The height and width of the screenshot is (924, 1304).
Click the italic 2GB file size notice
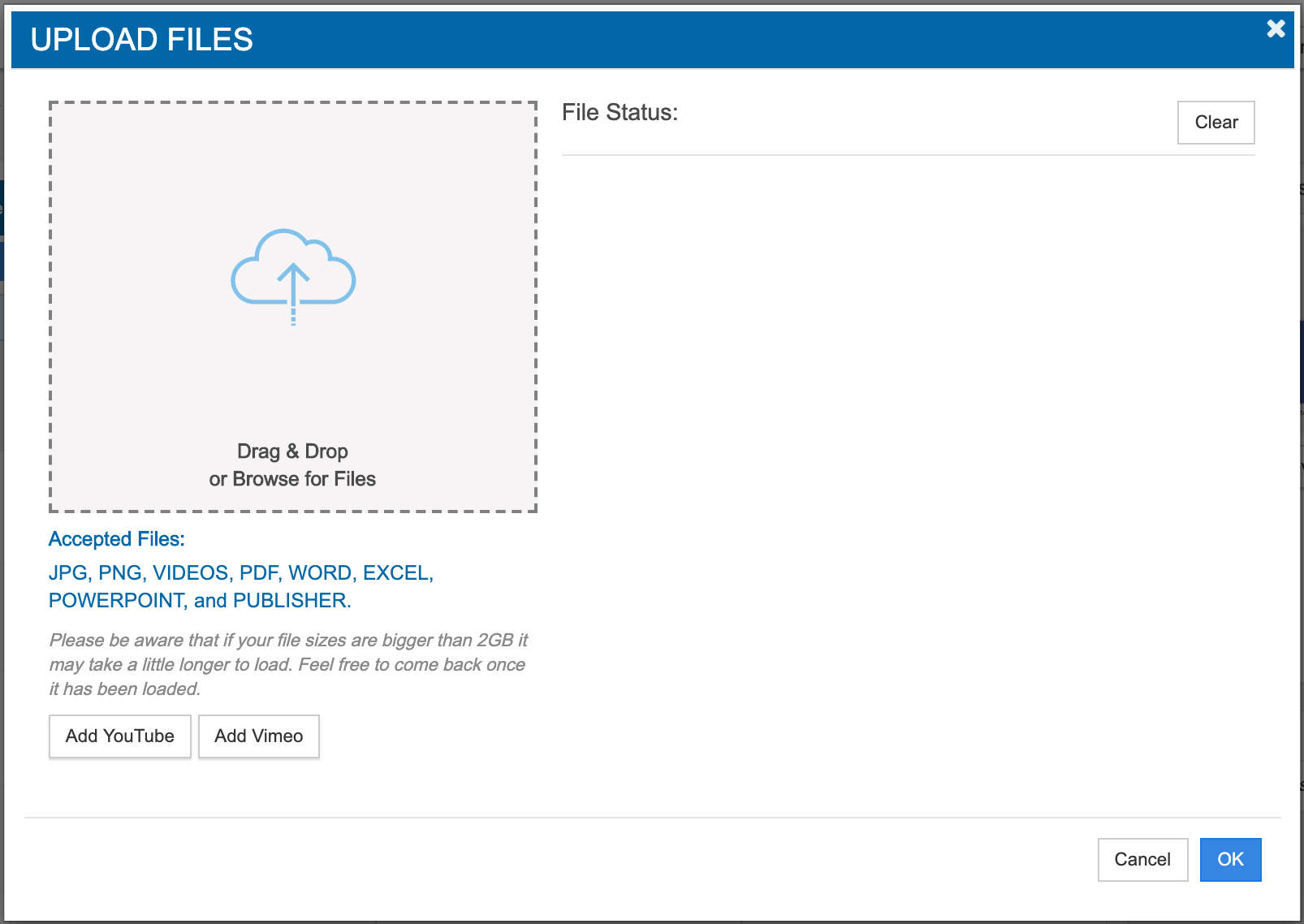pos(288,664)
